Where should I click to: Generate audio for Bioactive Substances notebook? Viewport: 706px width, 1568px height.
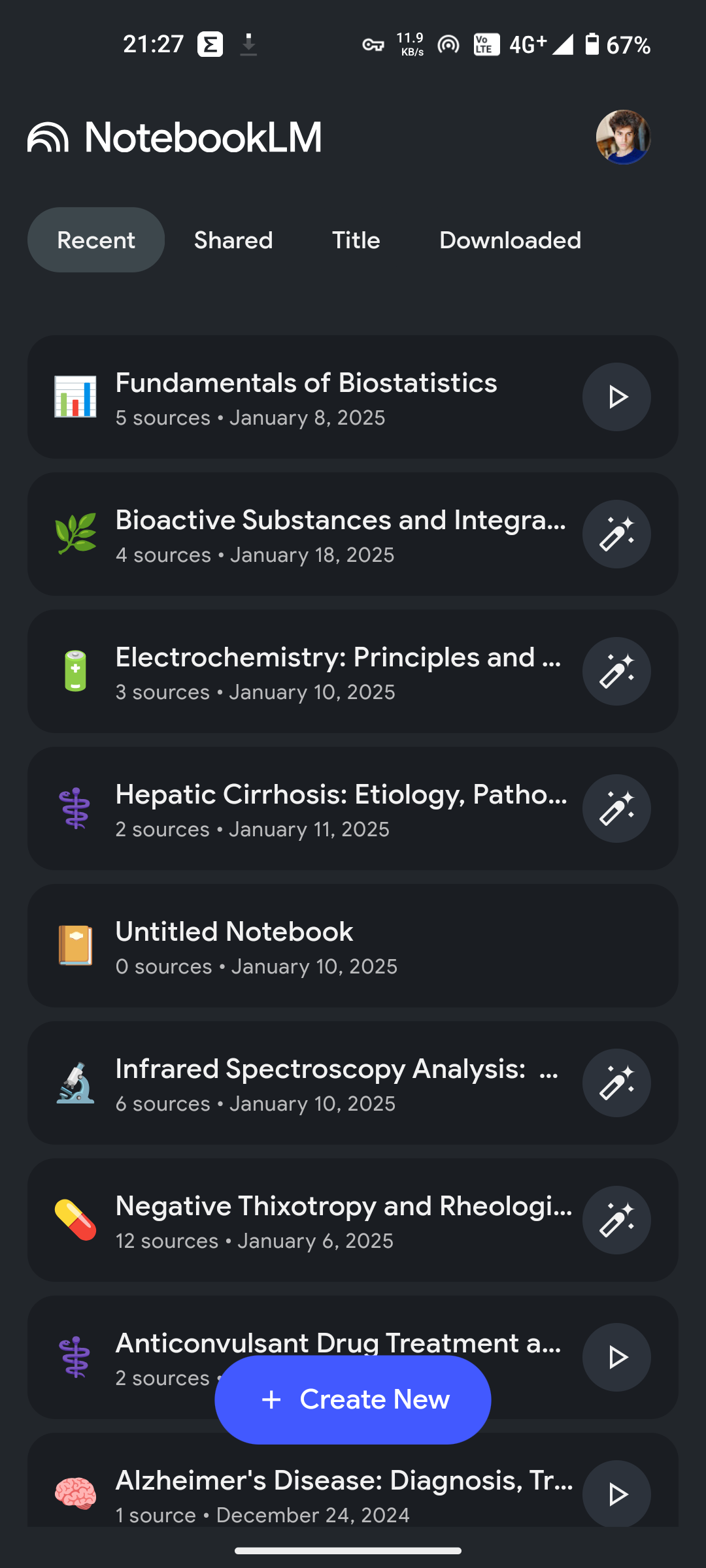point(616,534)
